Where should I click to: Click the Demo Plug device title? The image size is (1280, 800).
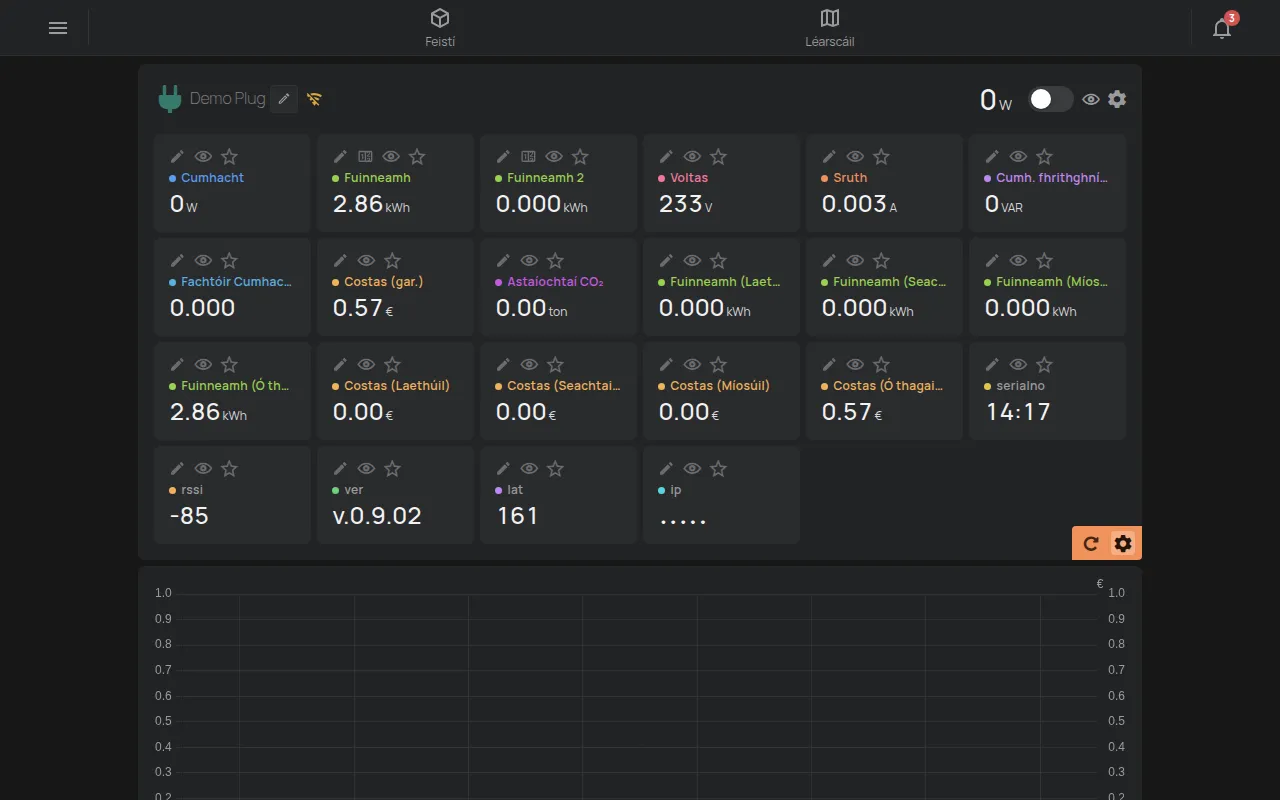(228, 98)
